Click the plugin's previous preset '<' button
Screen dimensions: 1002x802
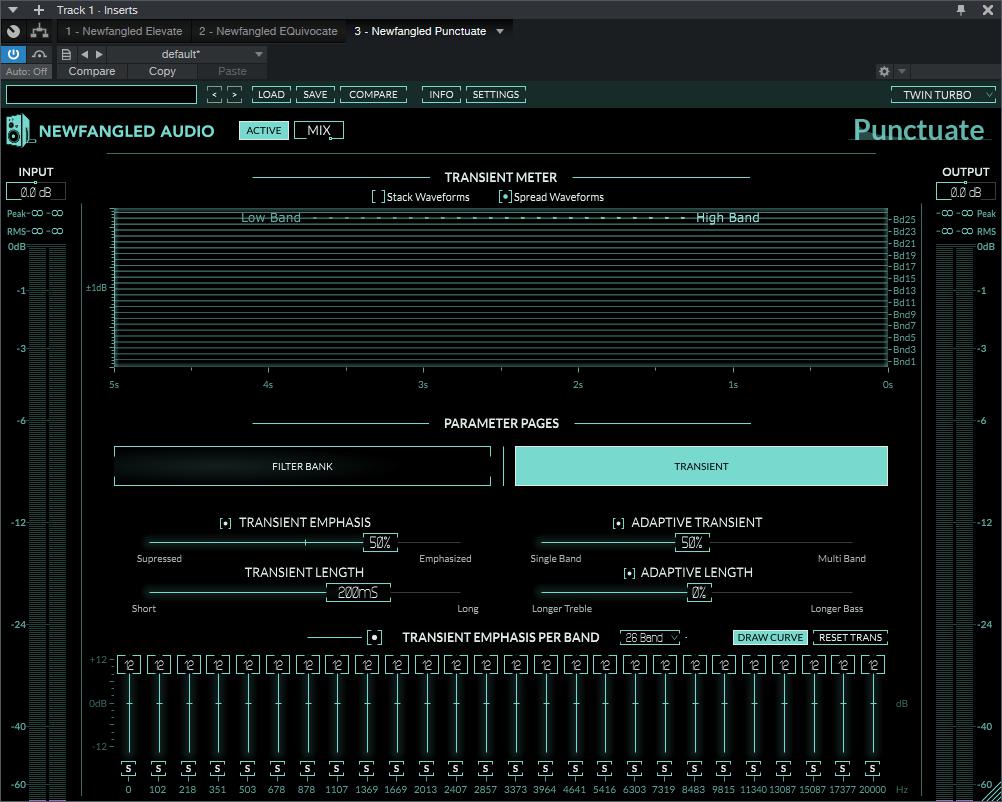[x=215, y=95]
